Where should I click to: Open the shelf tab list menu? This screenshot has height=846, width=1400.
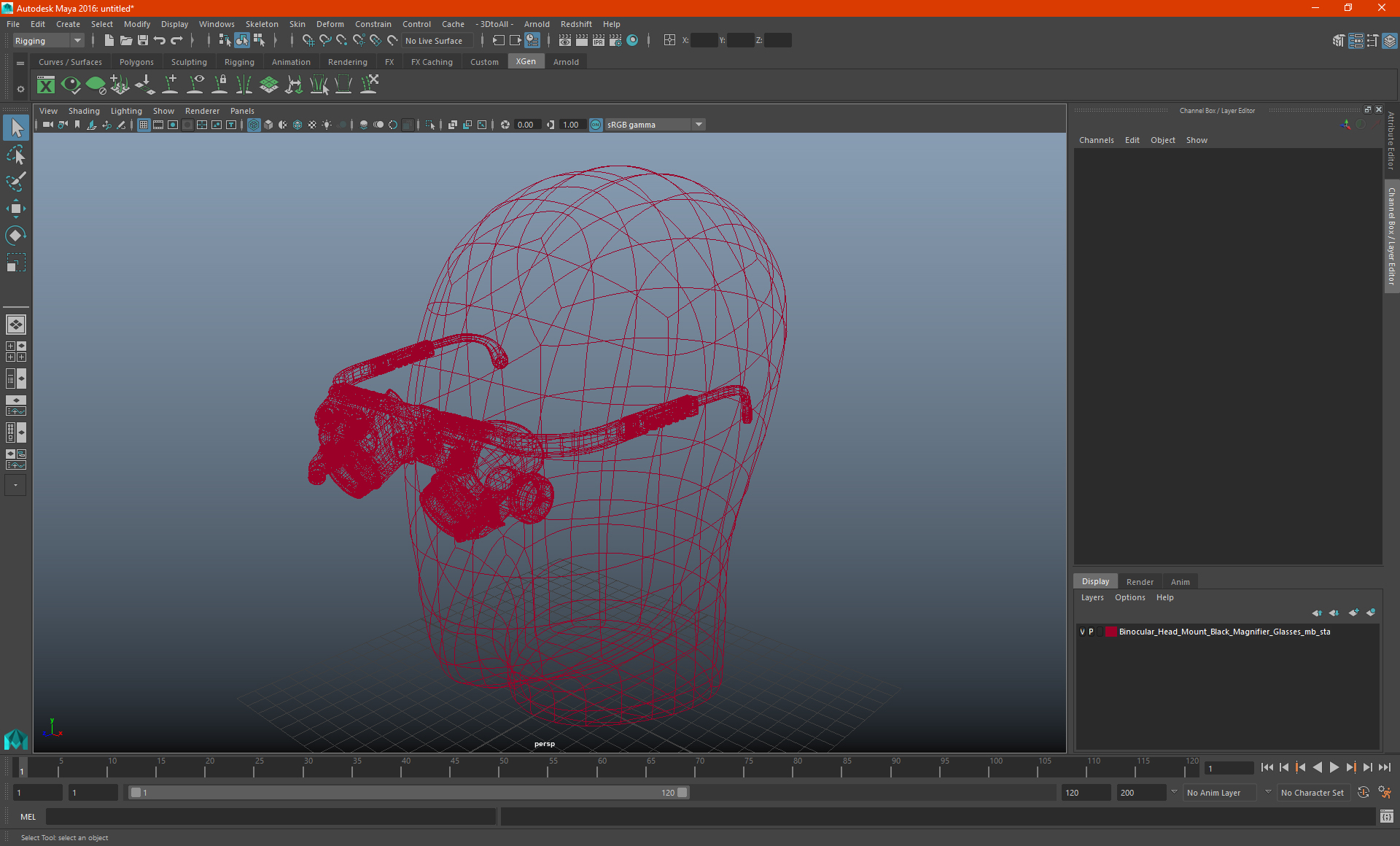click(20, 63)
